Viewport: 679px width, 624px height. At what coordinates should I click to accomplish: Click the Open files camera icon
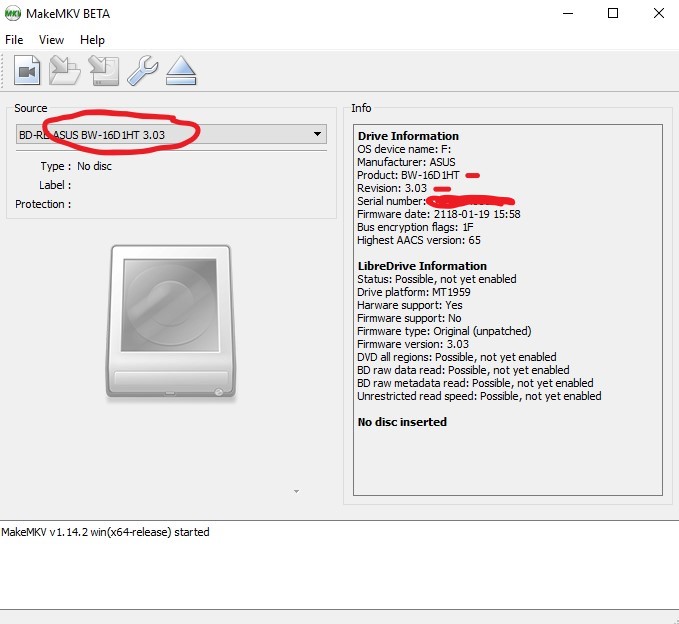point(27,71)
